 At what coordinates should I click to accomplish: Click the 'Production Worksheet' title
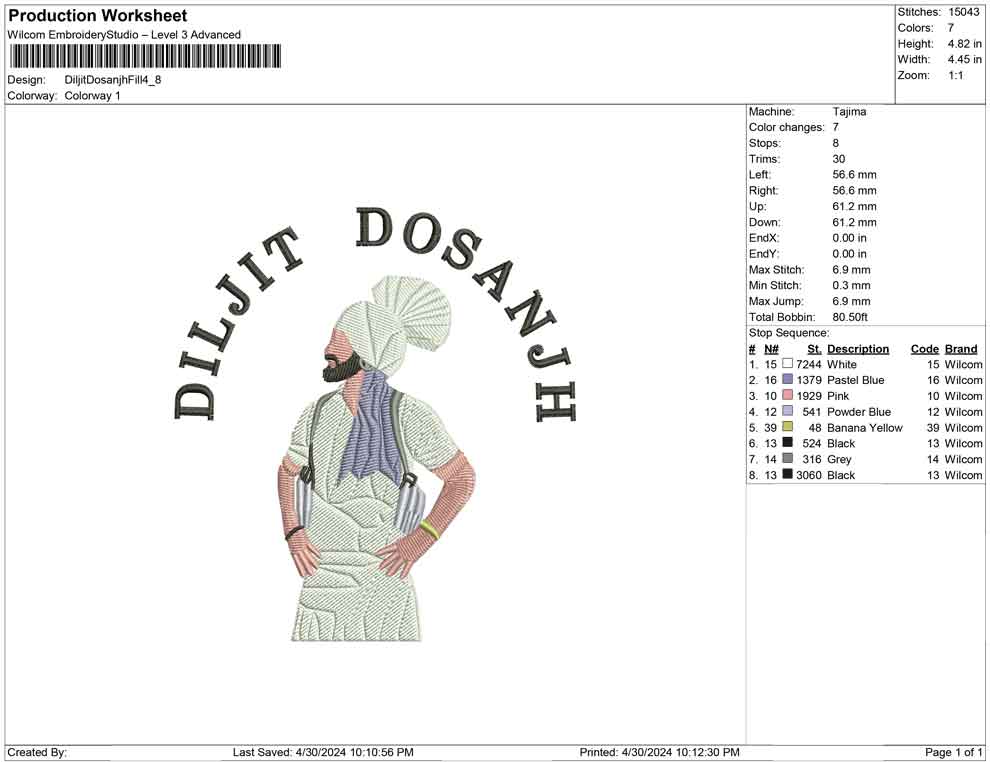[x=97, y=16]
